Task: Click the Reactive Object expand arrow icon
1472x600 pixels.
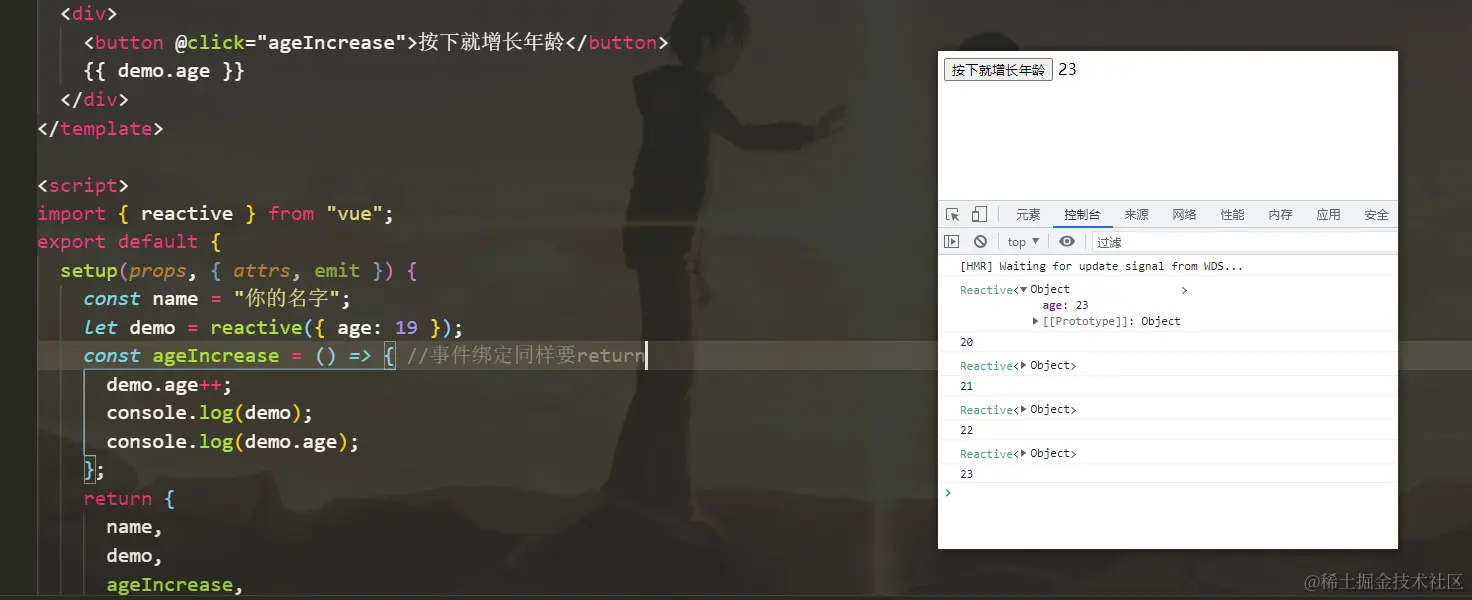Action: pos(1023,289)
